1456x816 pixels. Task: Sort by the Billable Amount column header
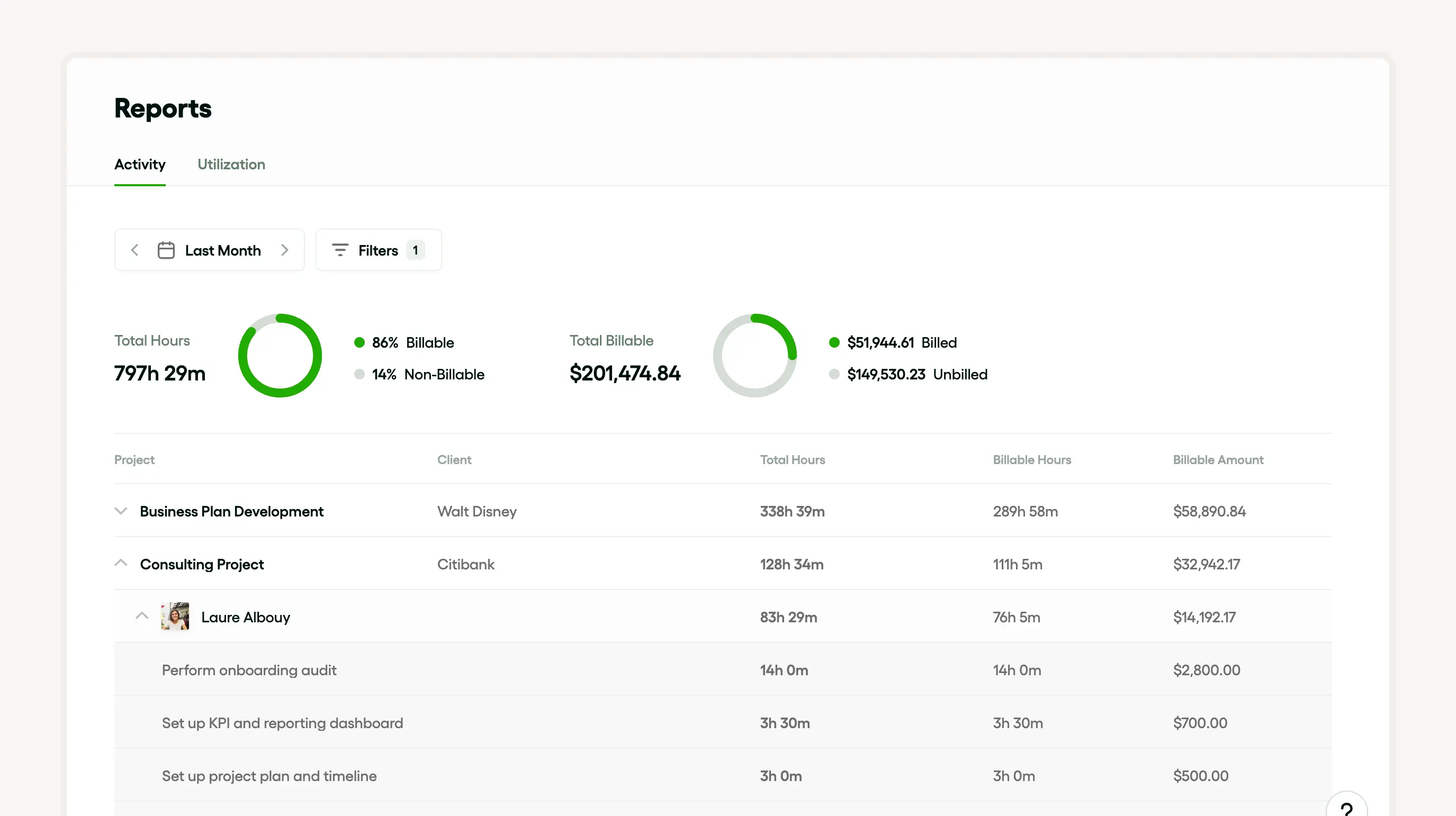(x=1218, y=459)
